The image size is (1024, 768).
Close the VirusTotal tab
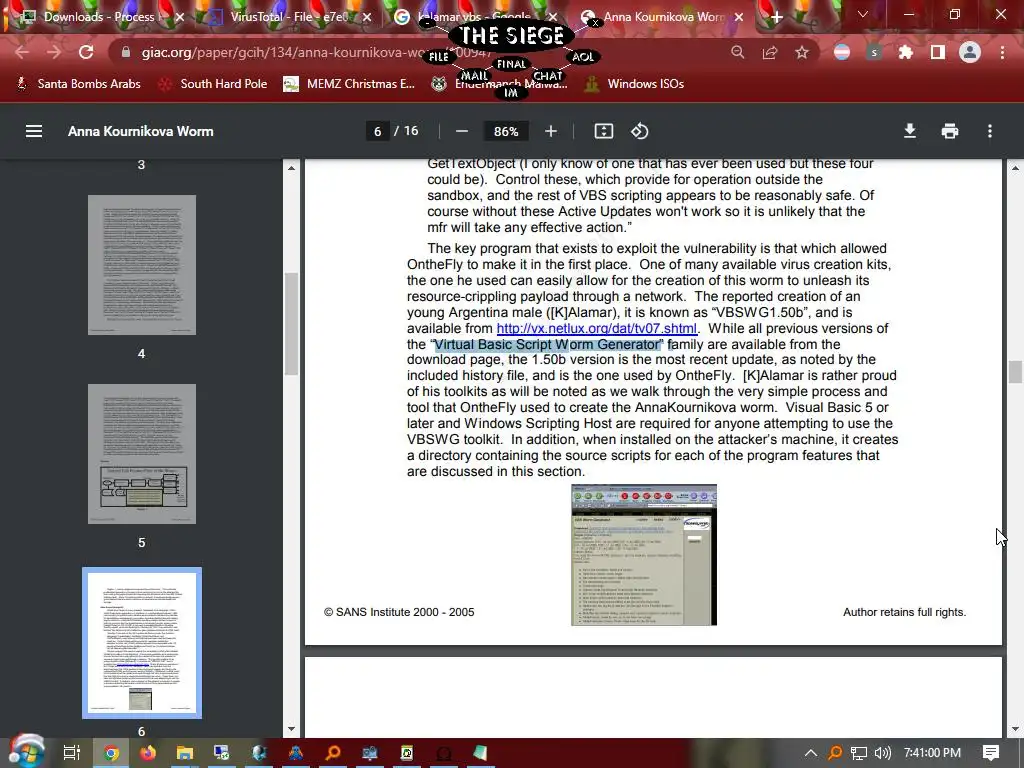[x=367, y=18]
